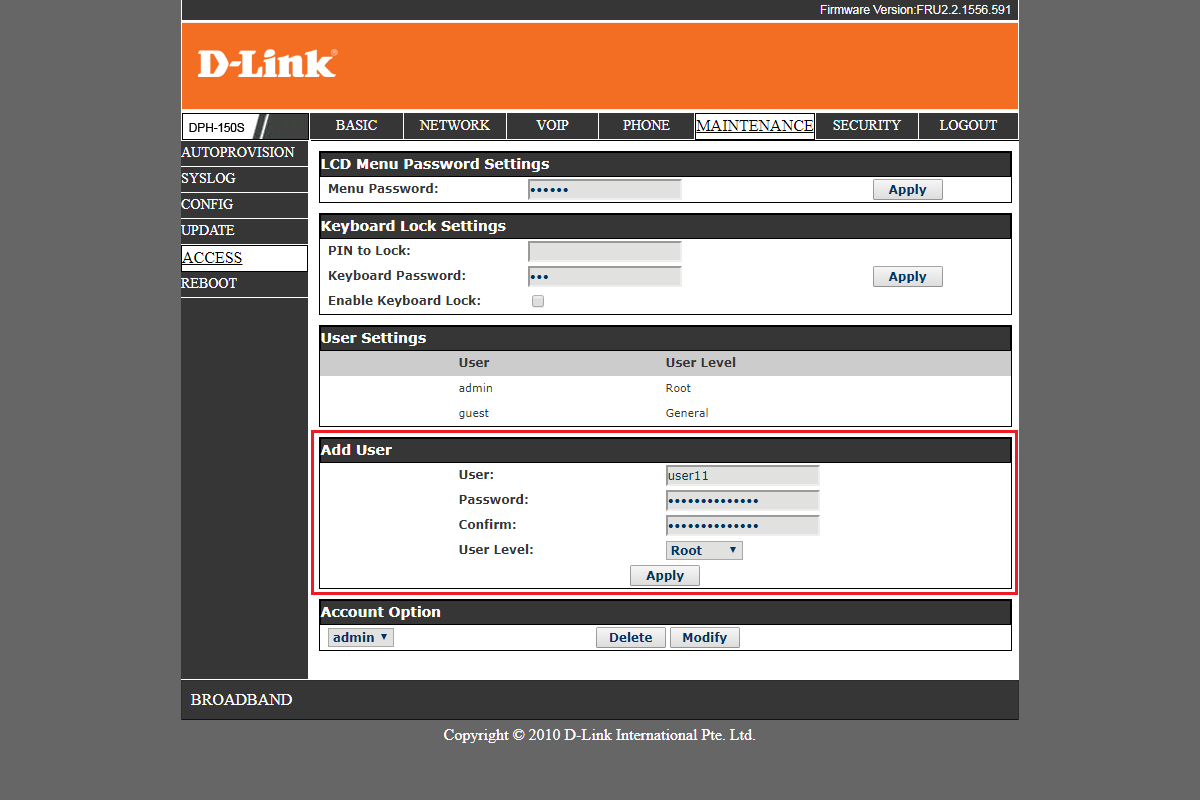Enable the Keyboard Lock checkbox
Viewport: 1200px width, 800px height.
(x=538, y=301)
